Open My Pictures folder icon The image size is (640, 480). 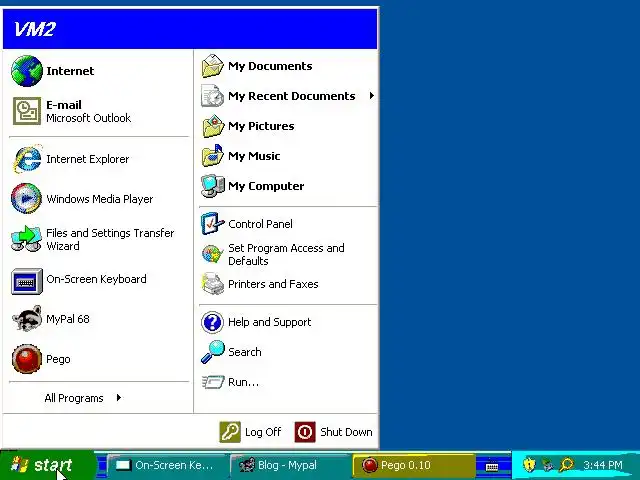[x=213, y=126]
